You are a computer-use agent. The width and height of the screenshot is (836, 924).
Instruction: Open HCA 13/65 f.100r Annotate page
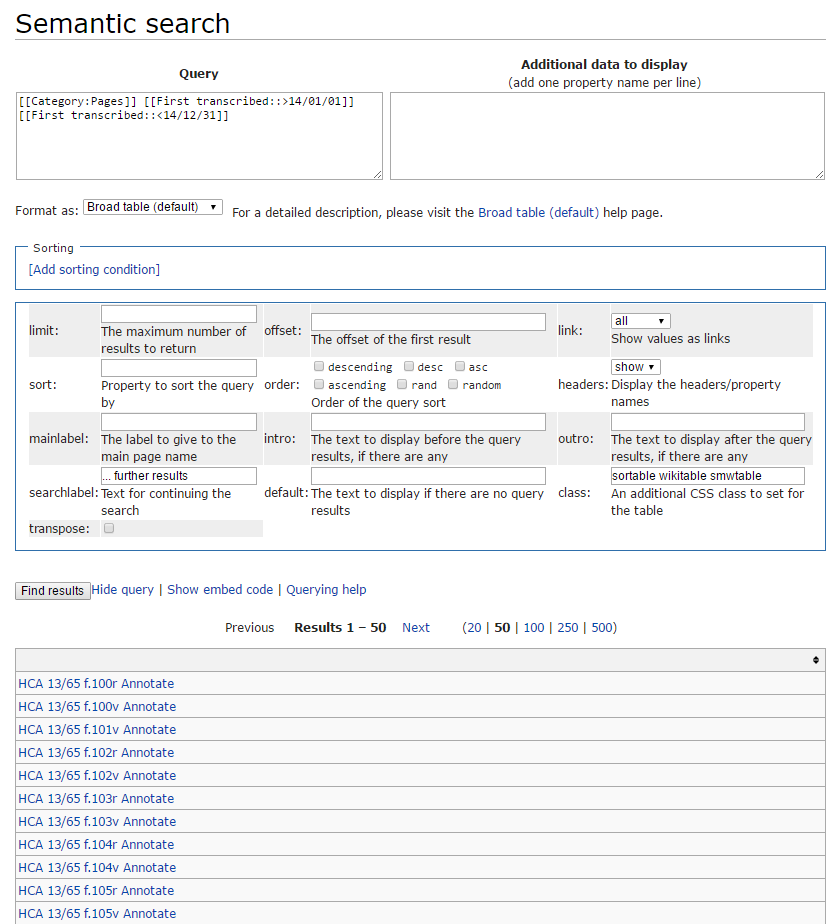(x=96, y=684)
